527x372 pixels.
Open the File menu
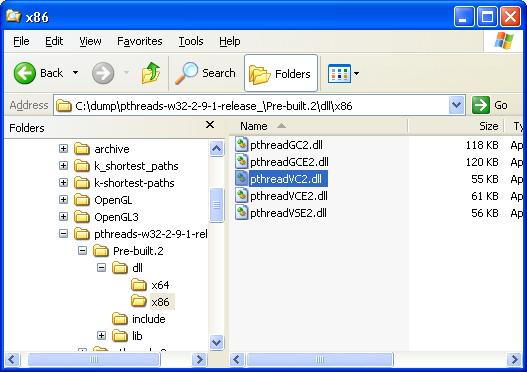click(21, 41)
